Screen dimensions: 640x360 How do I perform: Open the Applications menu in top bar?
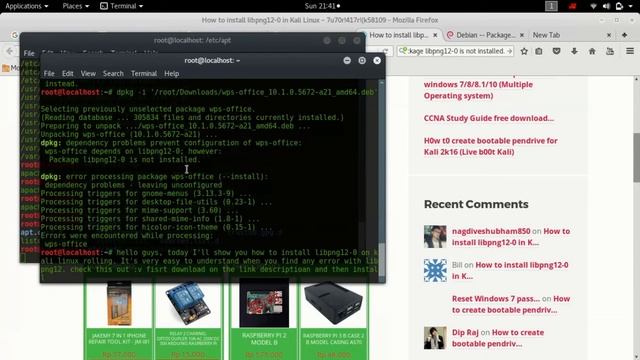click(x=27, y=6)
